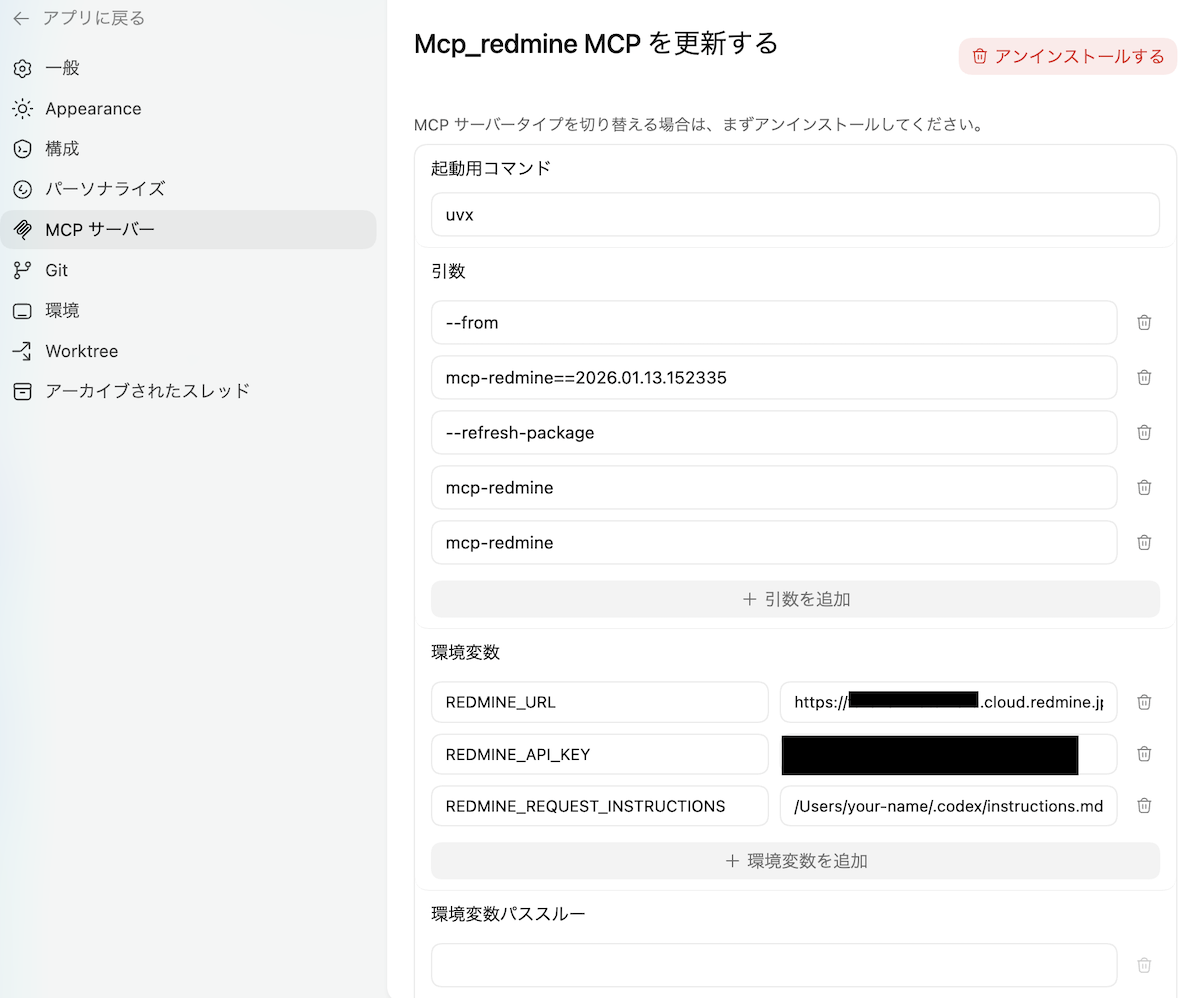Remove REDMINE_REQUEST_INSTRUCTIONS variable with trash icon
This screenshot has width=1200, height=998.
[x=1144, y=806]
